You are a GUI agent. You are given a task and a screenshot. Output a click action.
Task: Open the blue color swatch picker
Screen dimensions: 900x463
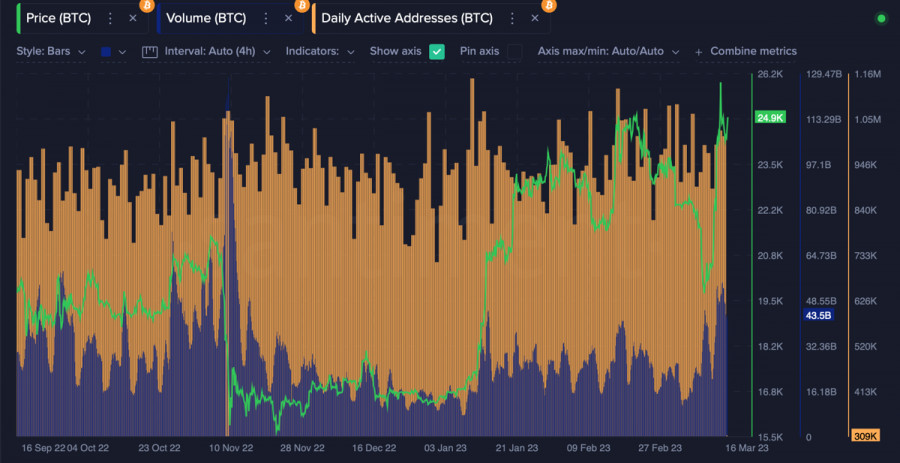coord(105,51)
